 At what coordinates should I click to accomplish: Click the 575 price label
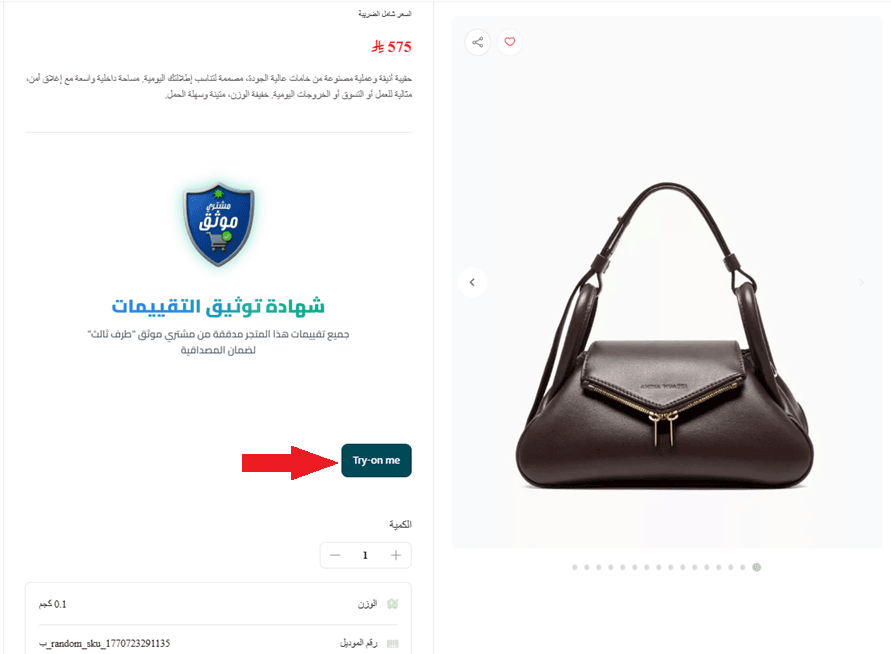392,47
